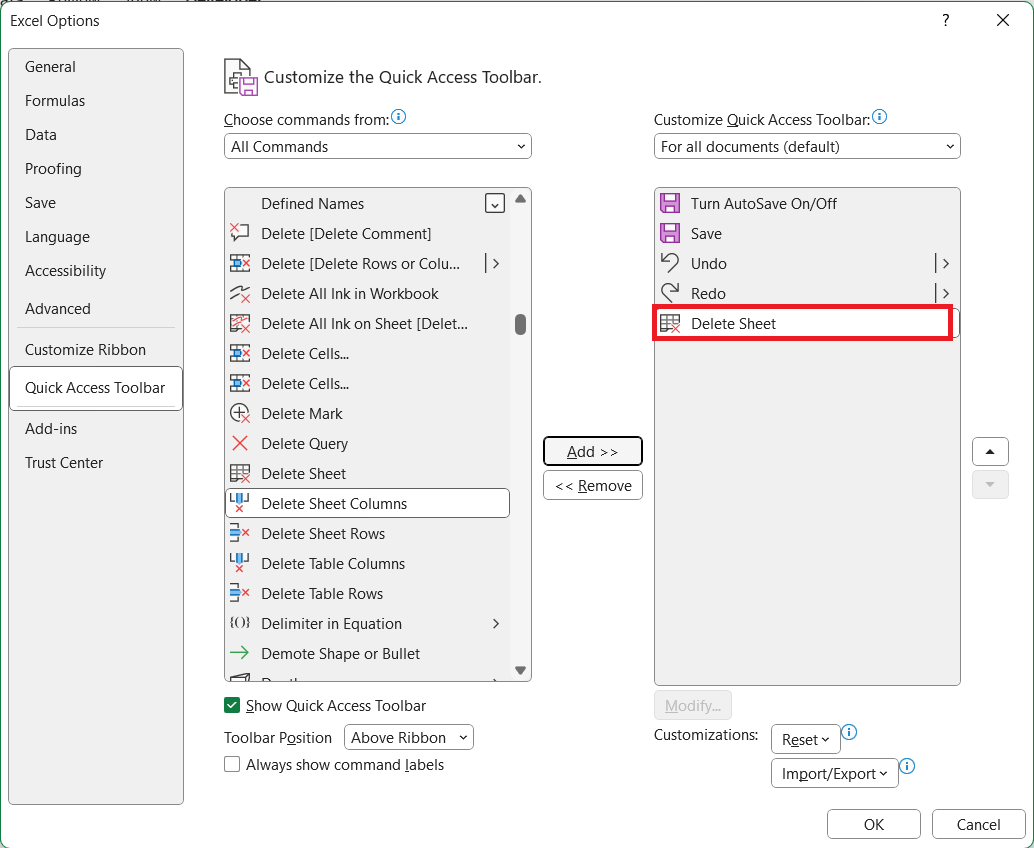The height and width of the screenshot is (848, 1034).
Task: Select the Delete Table Columns icon
Action: [240, 563]
